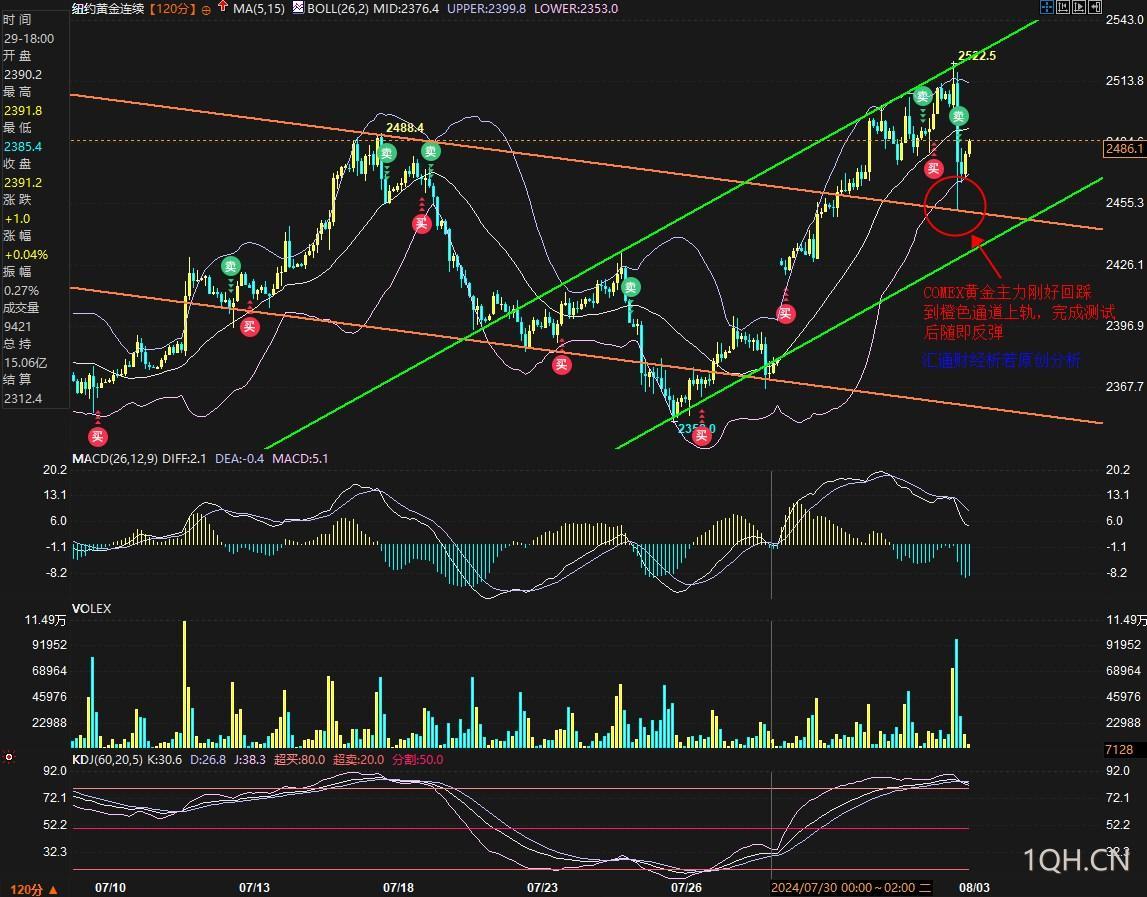The image size is (1147, 897).
Task: Click the LOWER:2353.0 value
Action: tap(576, 9)
